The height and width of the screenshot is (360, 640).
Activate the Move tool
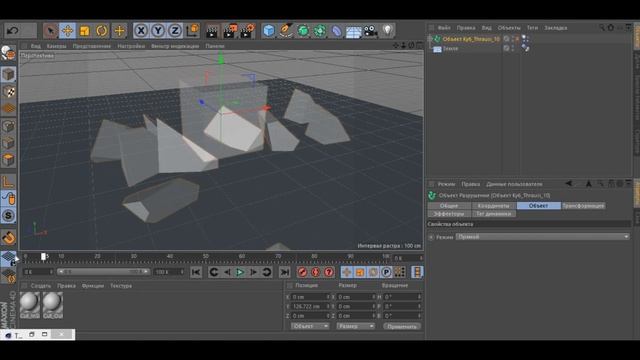tap(67, 31)
